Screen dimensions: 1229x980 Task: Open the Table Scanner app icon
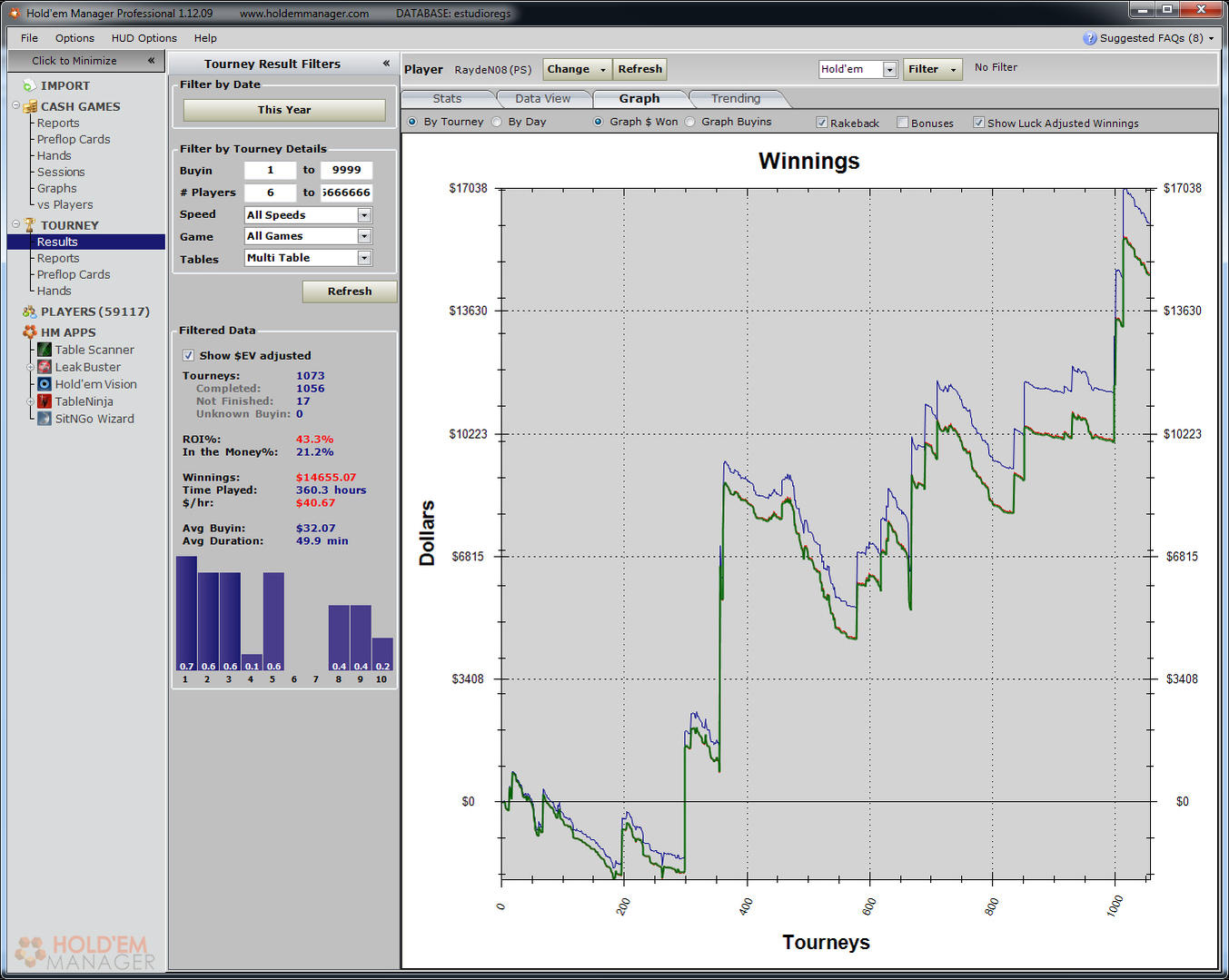(x=45, y=350)
